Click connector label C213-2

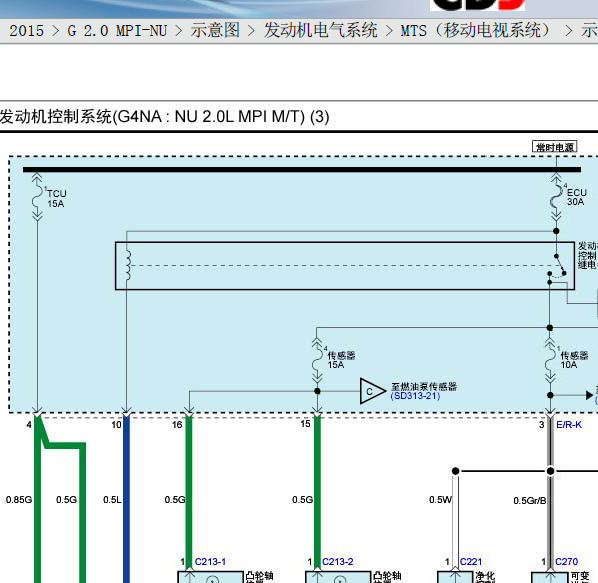(338, 562)
